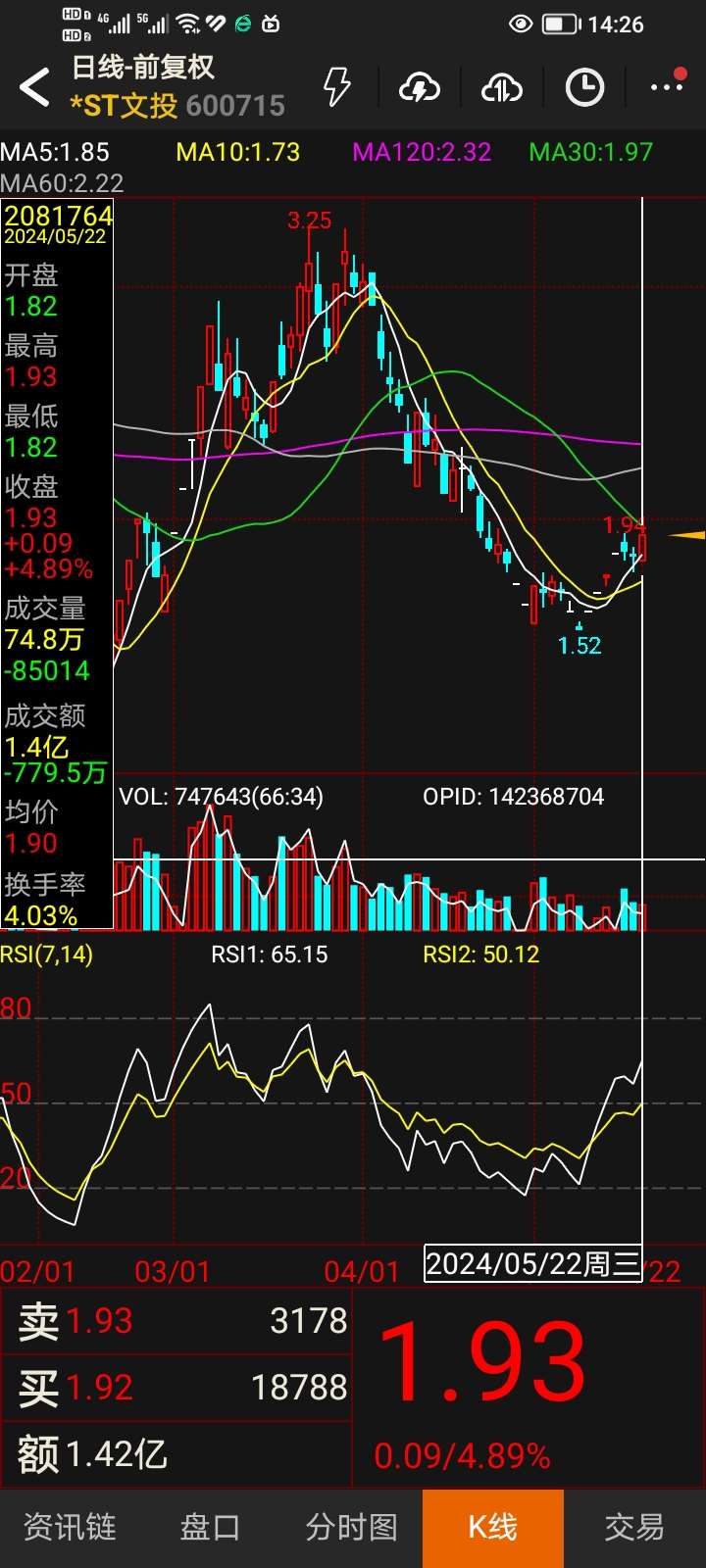
Task: Tap the 1.52 low price marker
Action: click(x=580, y=646)
